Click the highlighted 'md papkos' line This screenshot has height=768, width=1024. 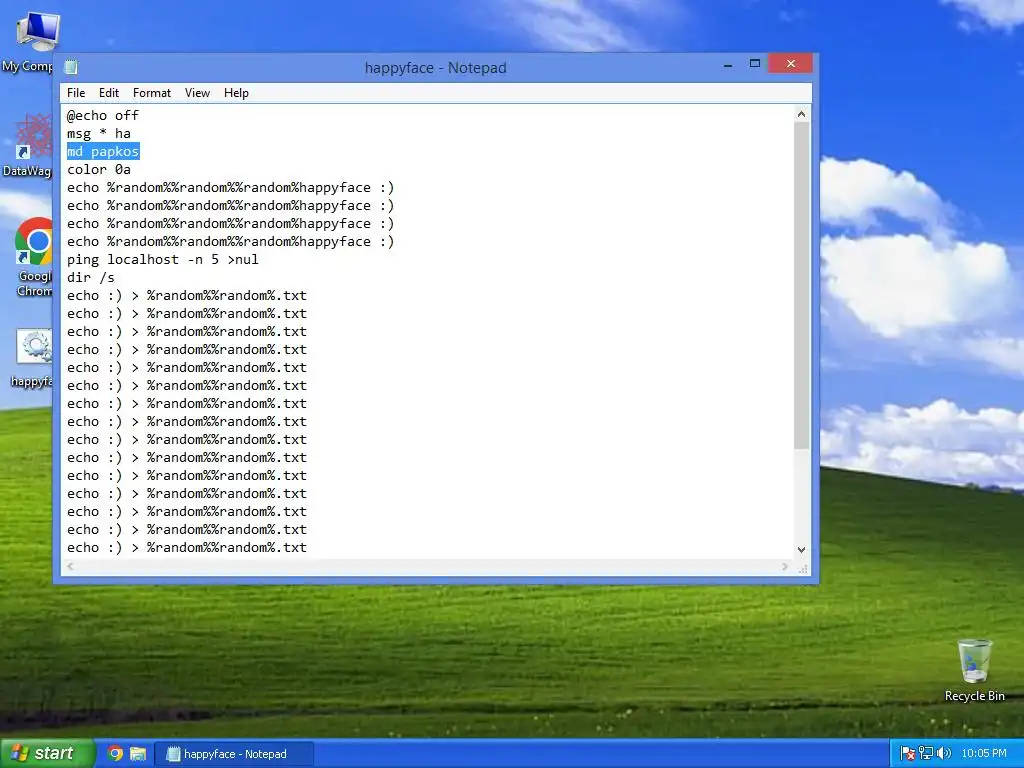pos(103,152)
